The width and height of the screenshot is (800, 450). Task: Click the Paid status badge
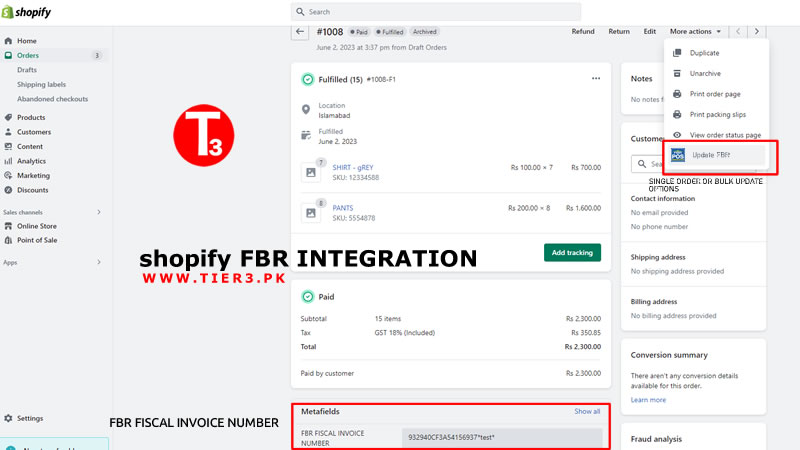pos(359,32)
